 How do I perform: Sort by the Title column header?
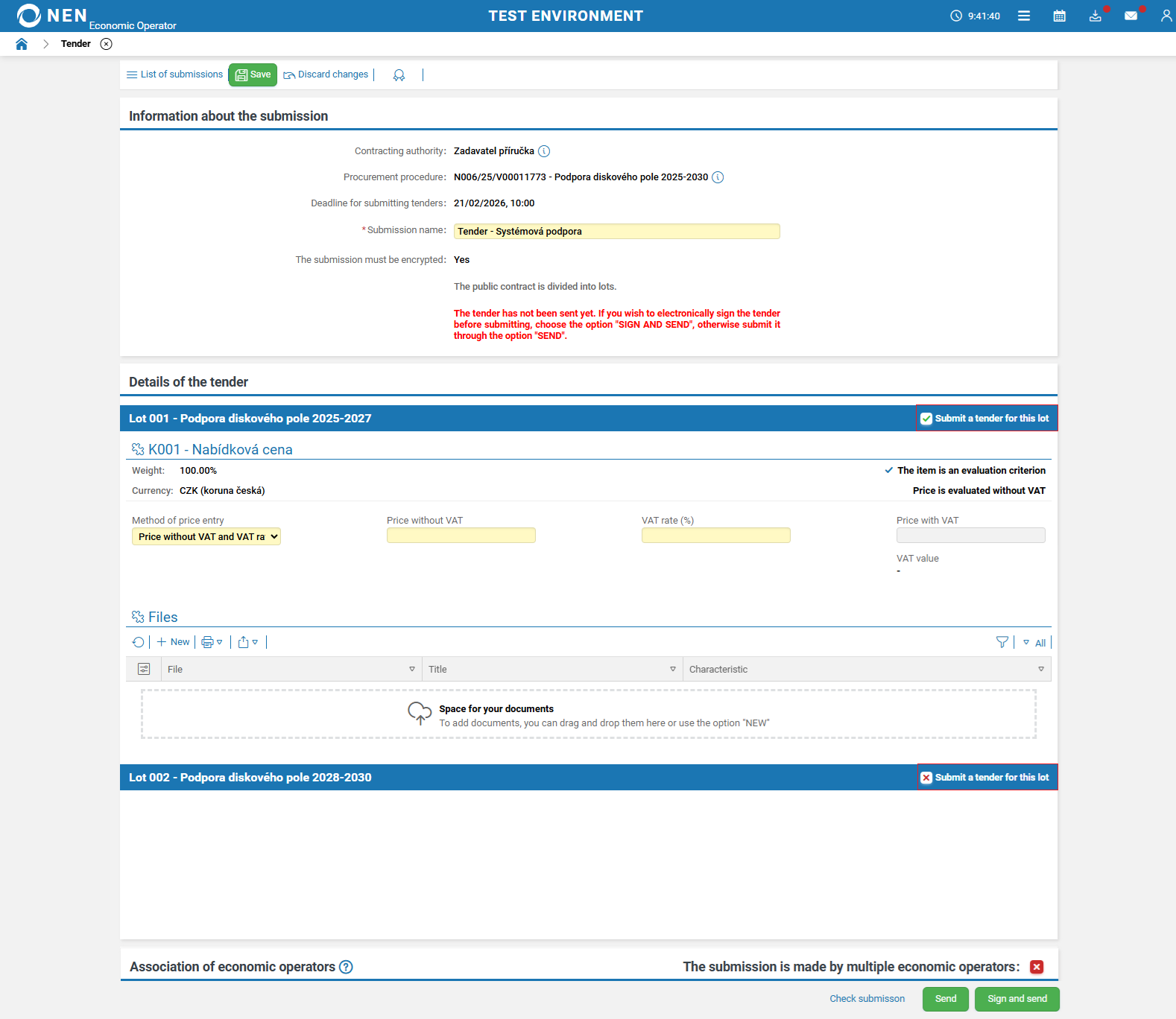437,670
